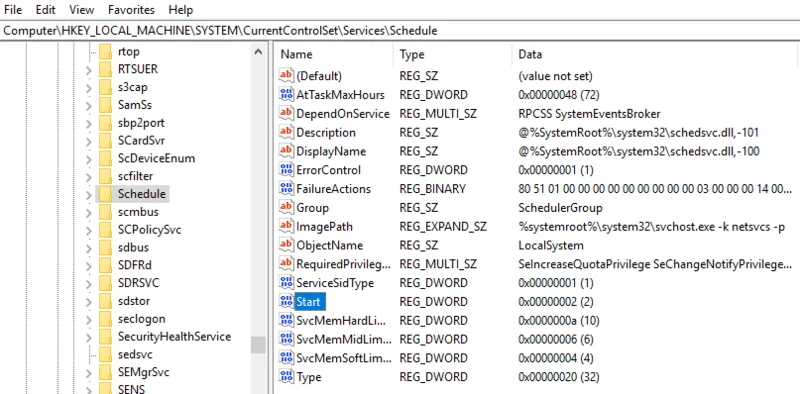Click the string icon beside DisplayName
Viewport: 800px width, 394px height.
[287, 151]
